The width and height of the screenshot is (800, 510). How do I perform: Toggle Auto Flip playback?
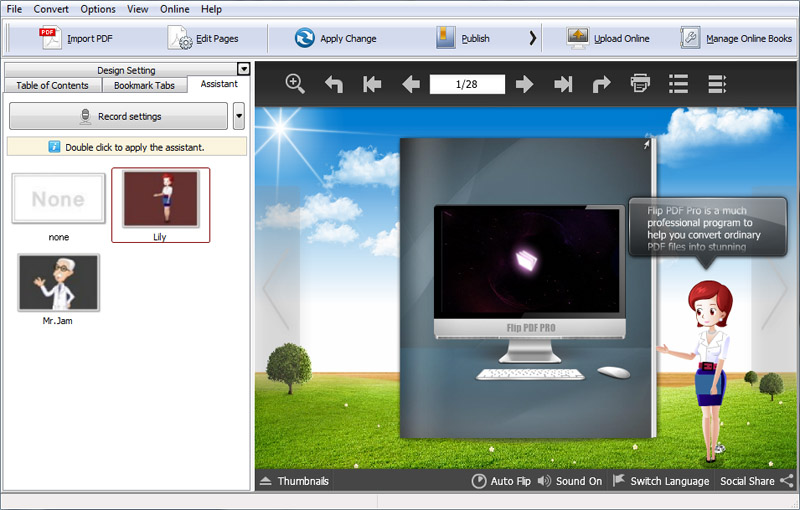(501, 481)
